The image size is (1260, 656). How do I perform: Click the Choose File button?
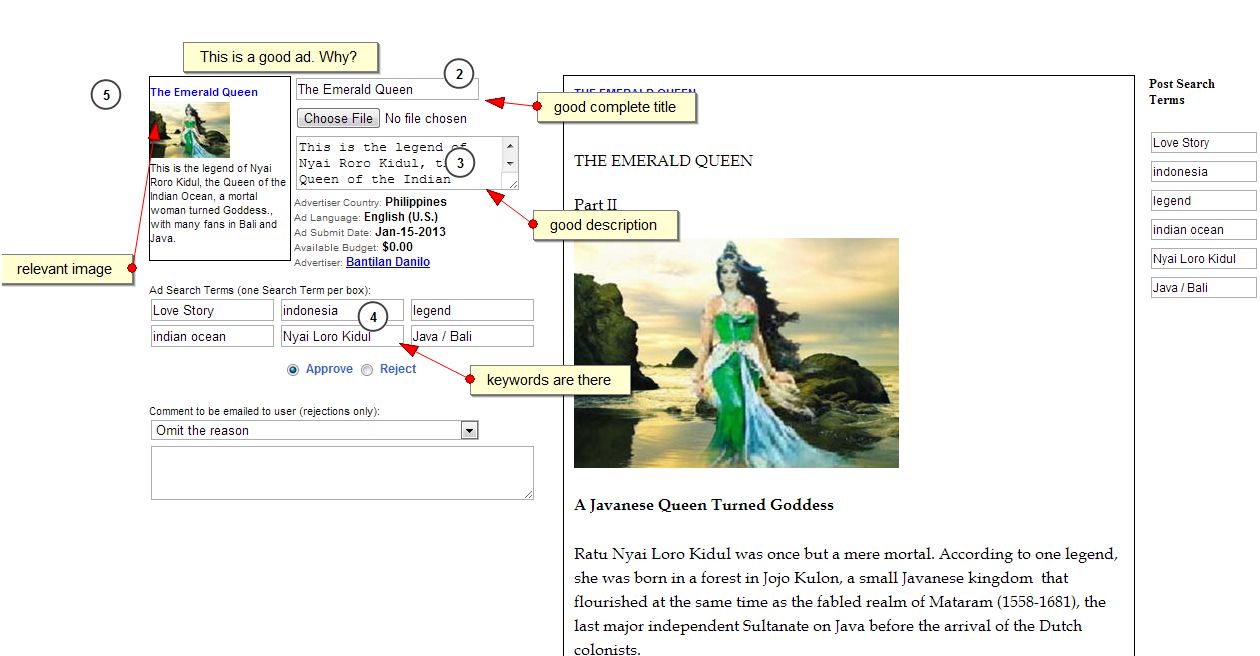(338, 118)
